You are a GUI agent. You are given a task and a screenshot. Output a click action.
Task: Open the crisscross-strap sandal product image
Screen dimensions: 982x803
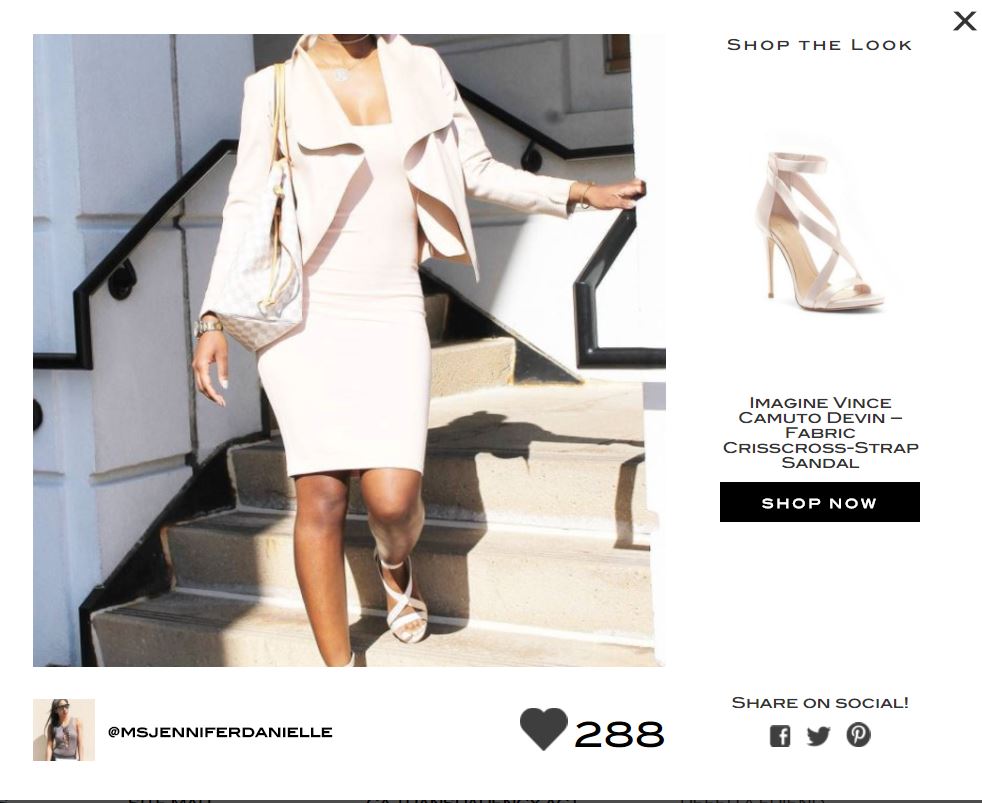click(x=819, y=231)
